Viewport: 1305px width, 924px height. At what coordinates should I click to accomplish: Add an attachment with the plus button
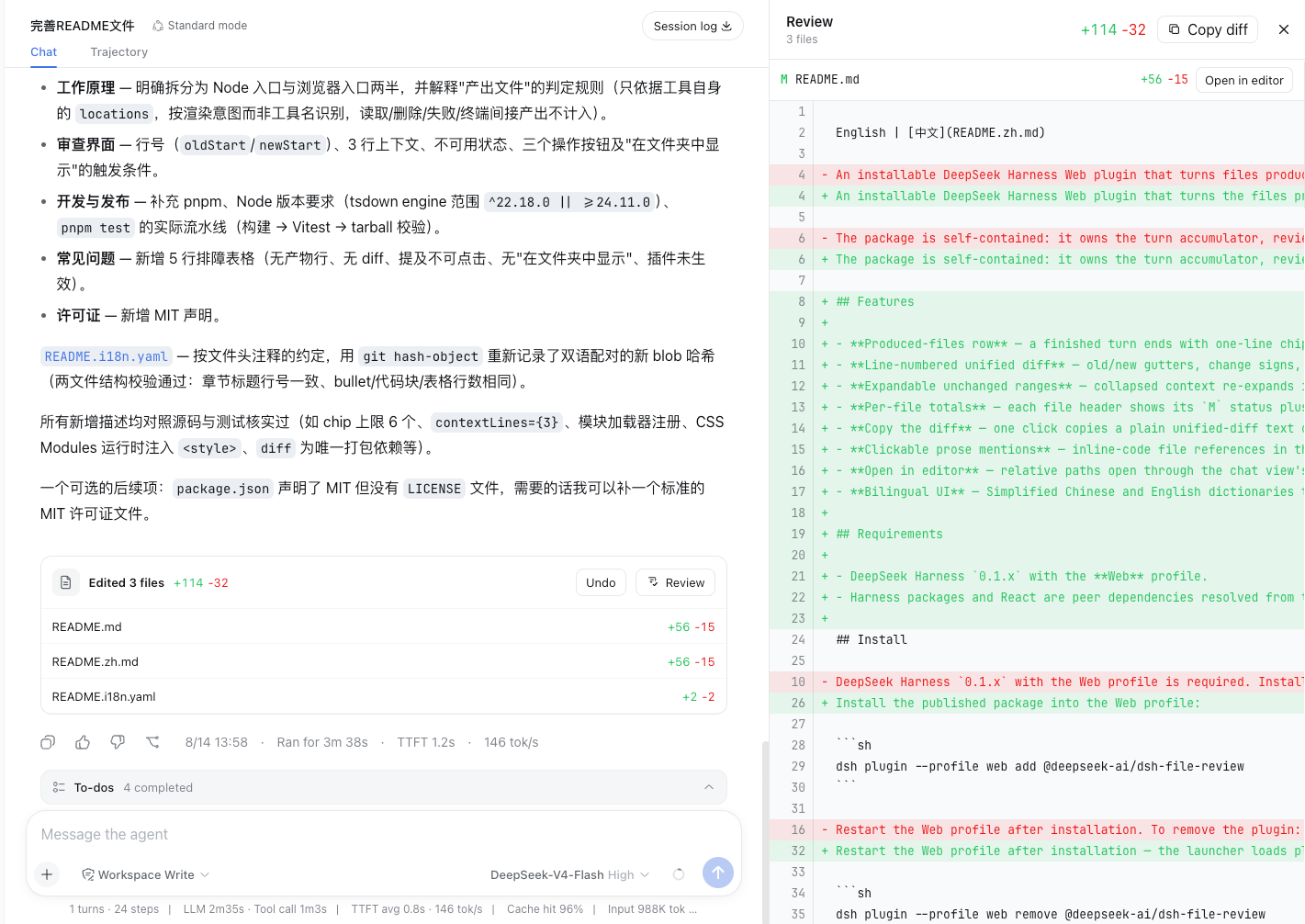click(47, 874)
